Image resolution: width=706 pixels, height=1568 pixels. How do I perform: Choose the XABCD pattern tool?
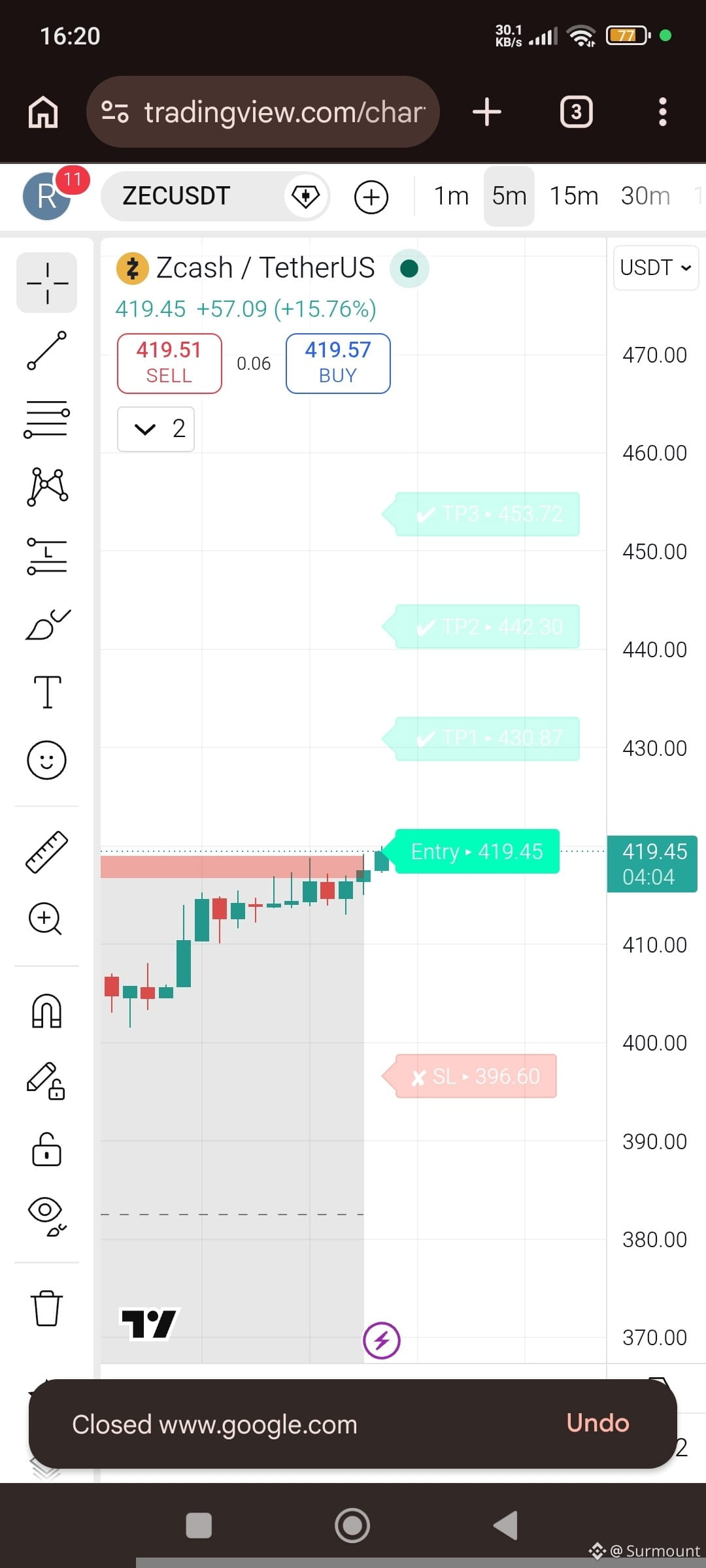click(46, 487)
